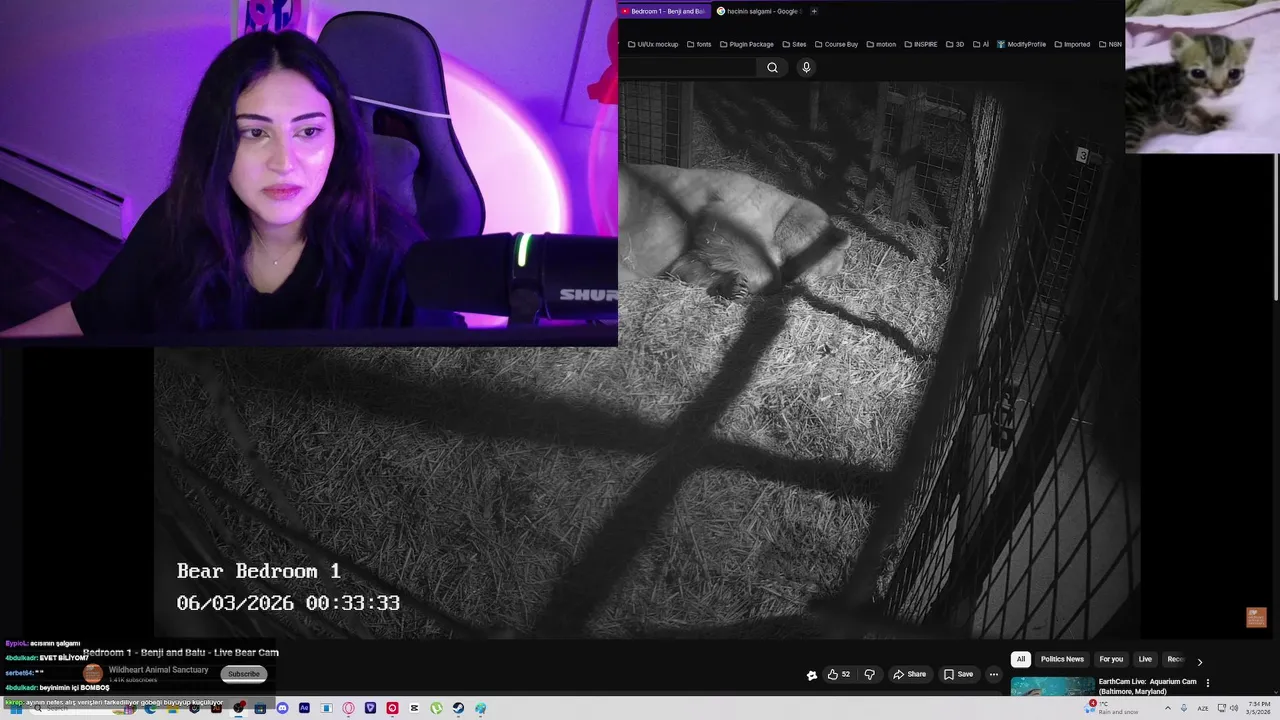Switch to the Google search tab
Screen dimensions: 1280x720
pyautogui.click(x=759, y=11)
